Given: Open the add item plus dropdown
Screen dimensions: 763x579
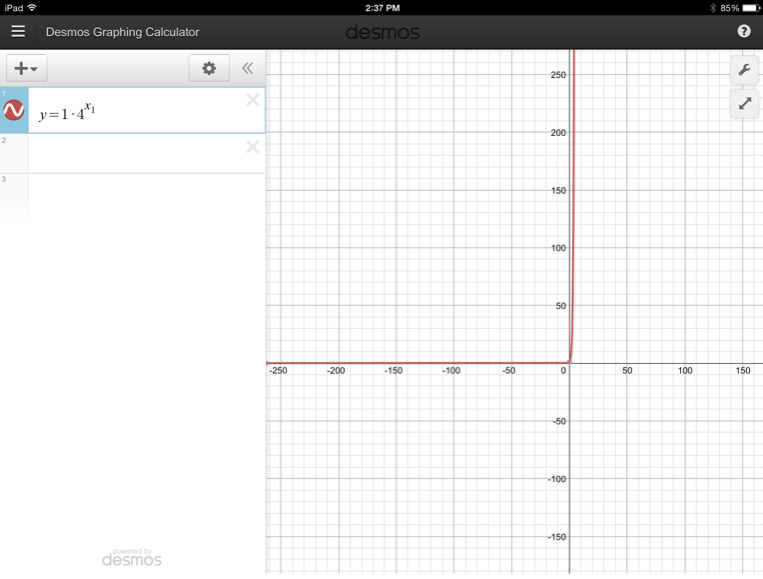Looking at the screenshot, I should pos(26,68).
